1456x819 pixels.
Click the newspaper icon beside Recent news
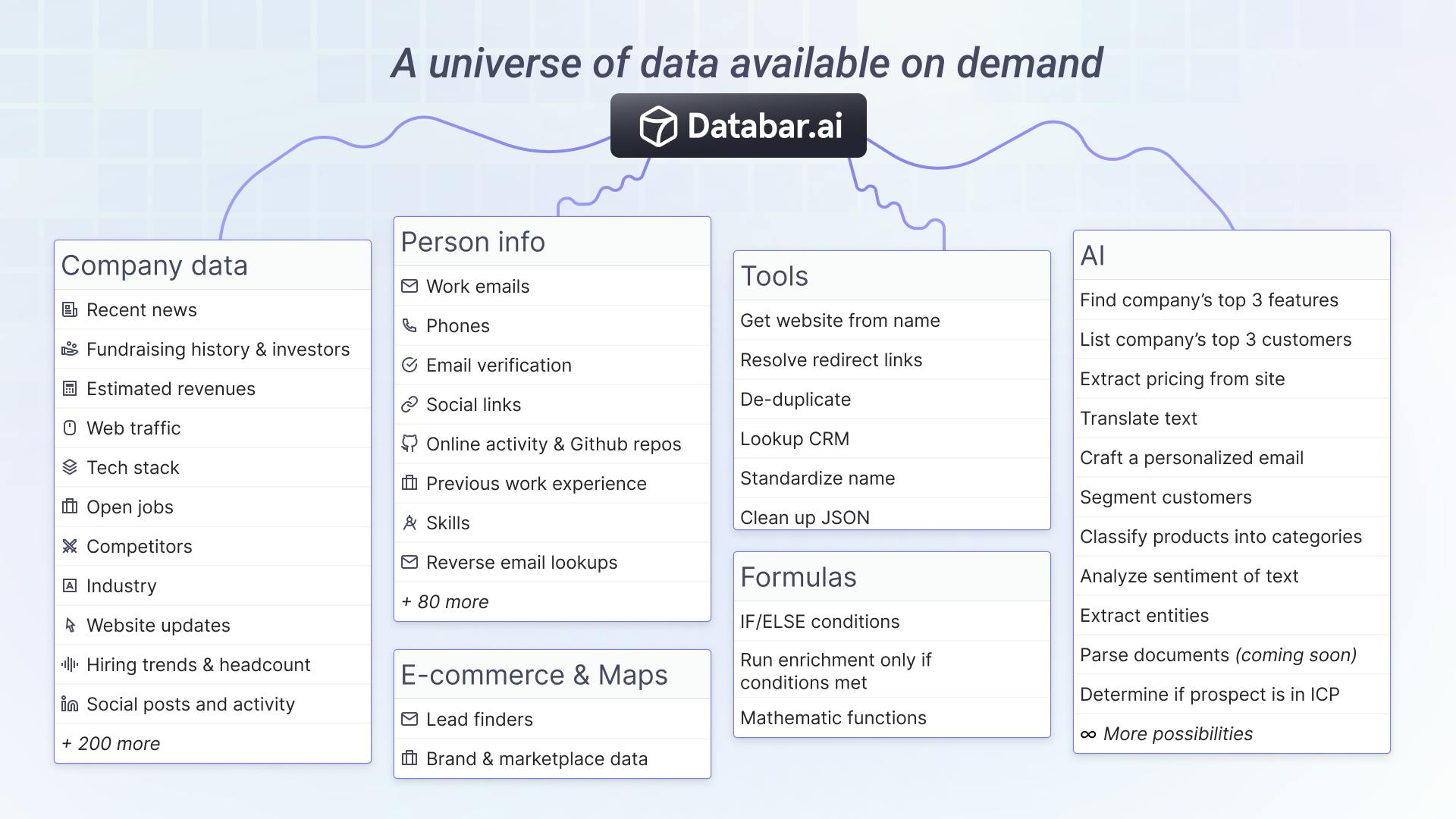click(70, 309)
